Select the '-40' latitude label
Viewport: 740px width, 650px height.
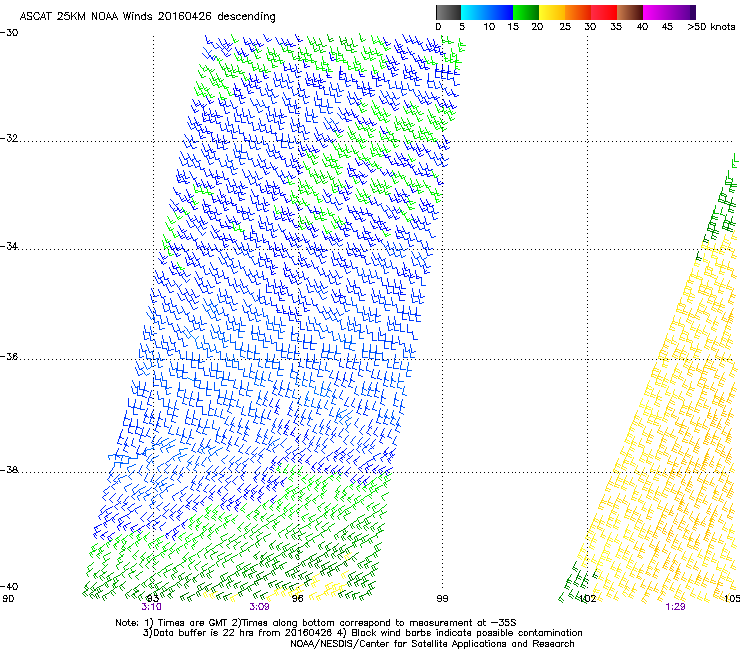coord(9,586)
